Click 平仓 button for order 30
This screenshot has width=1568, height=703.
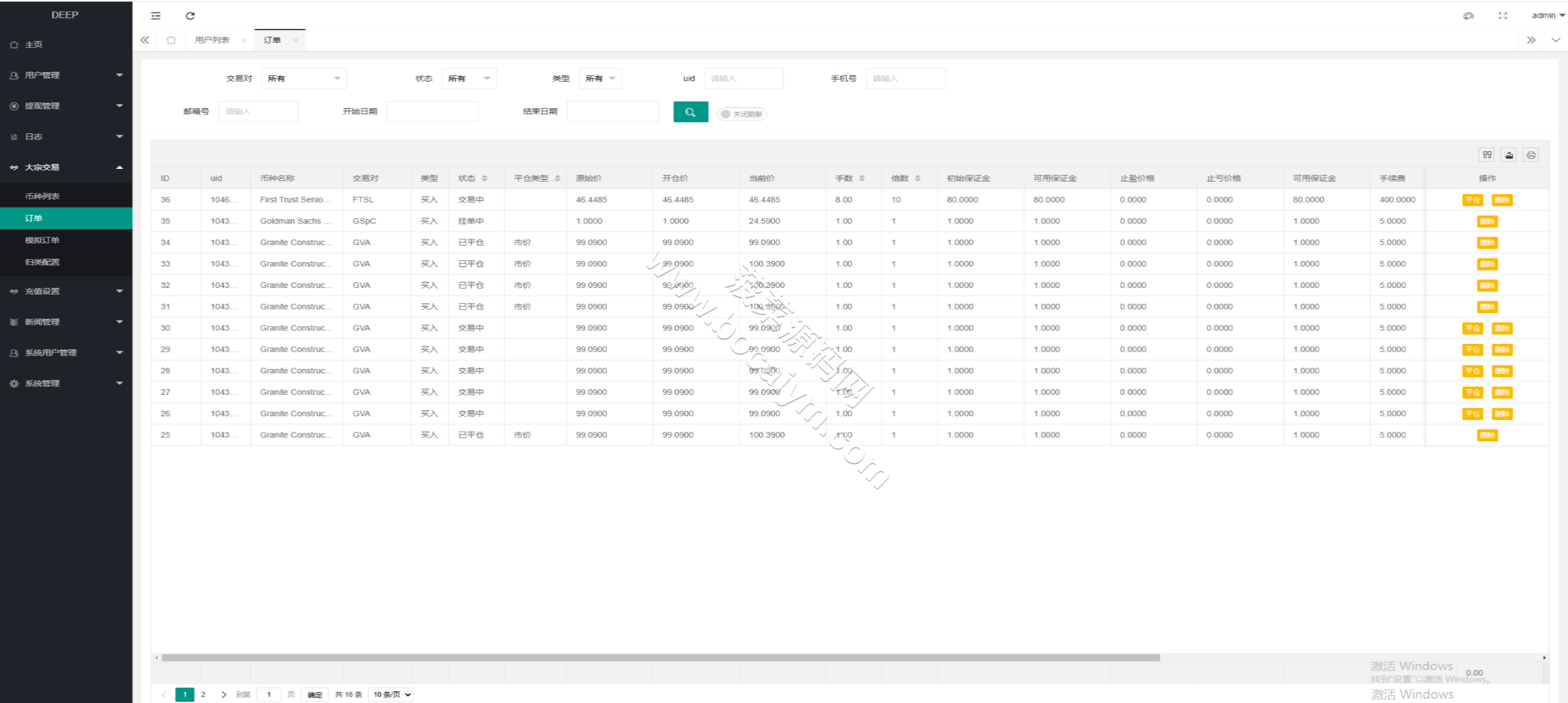(x=1472, y=328)
